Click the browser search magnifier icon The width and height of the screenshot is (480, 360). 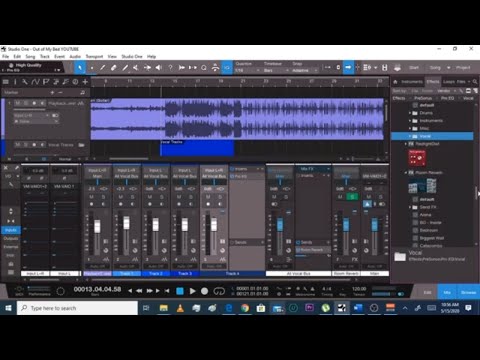pyautogui.click(x=475, y=82)
